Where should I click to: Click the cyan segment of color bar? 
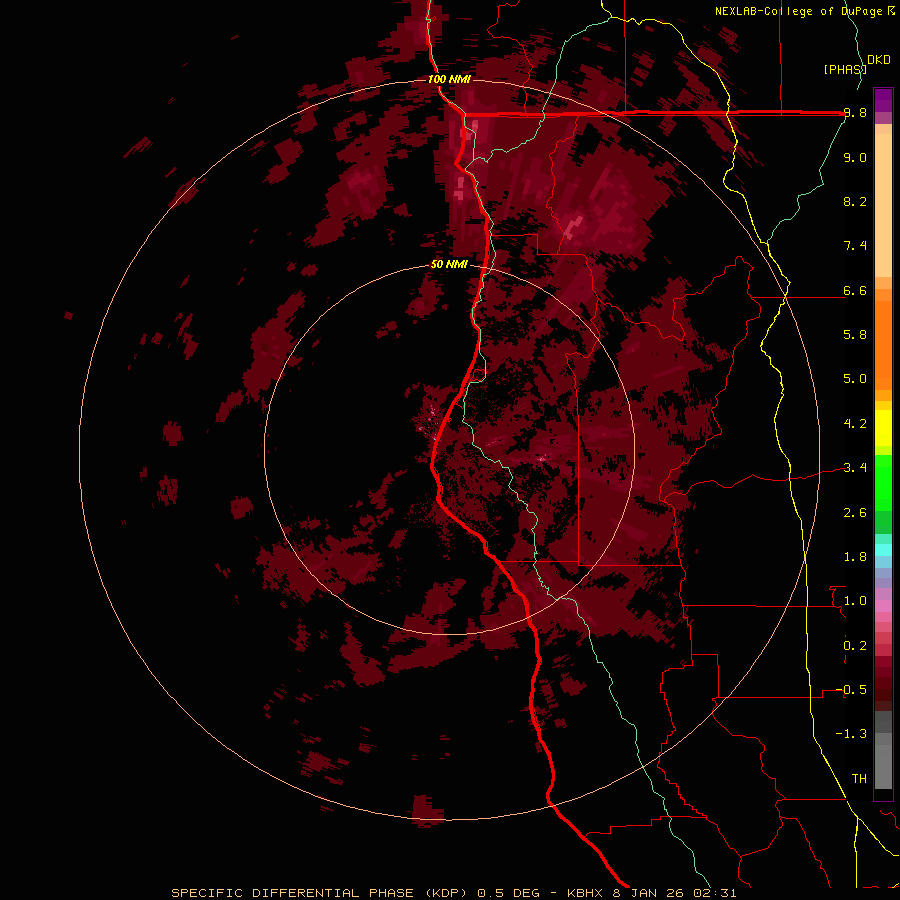pos(883,550)
